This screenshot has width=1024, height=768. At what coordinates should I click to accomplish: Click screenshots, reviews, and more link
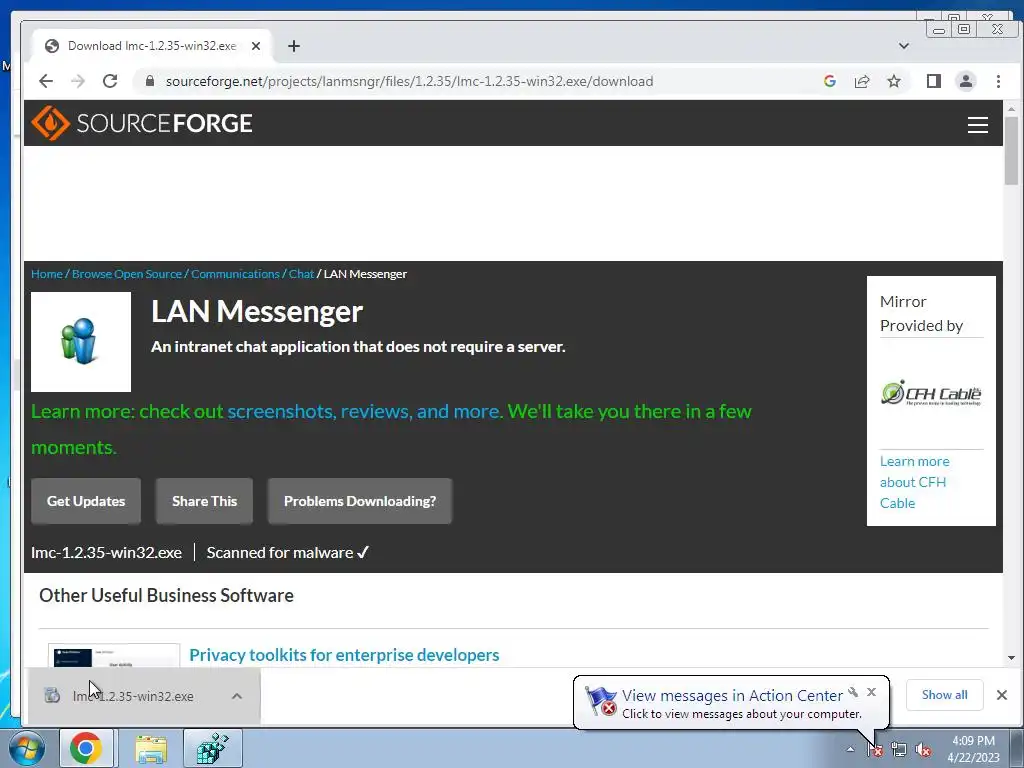[364, 411]
